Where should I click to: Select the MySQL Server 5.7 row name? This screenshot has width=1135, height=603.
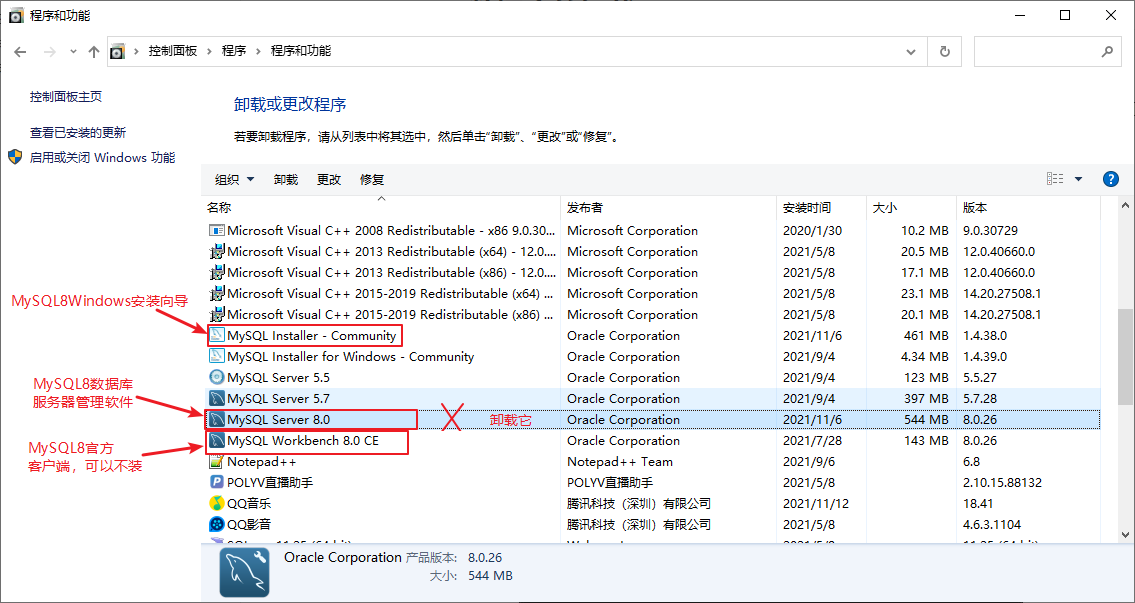tap(279, 398)
